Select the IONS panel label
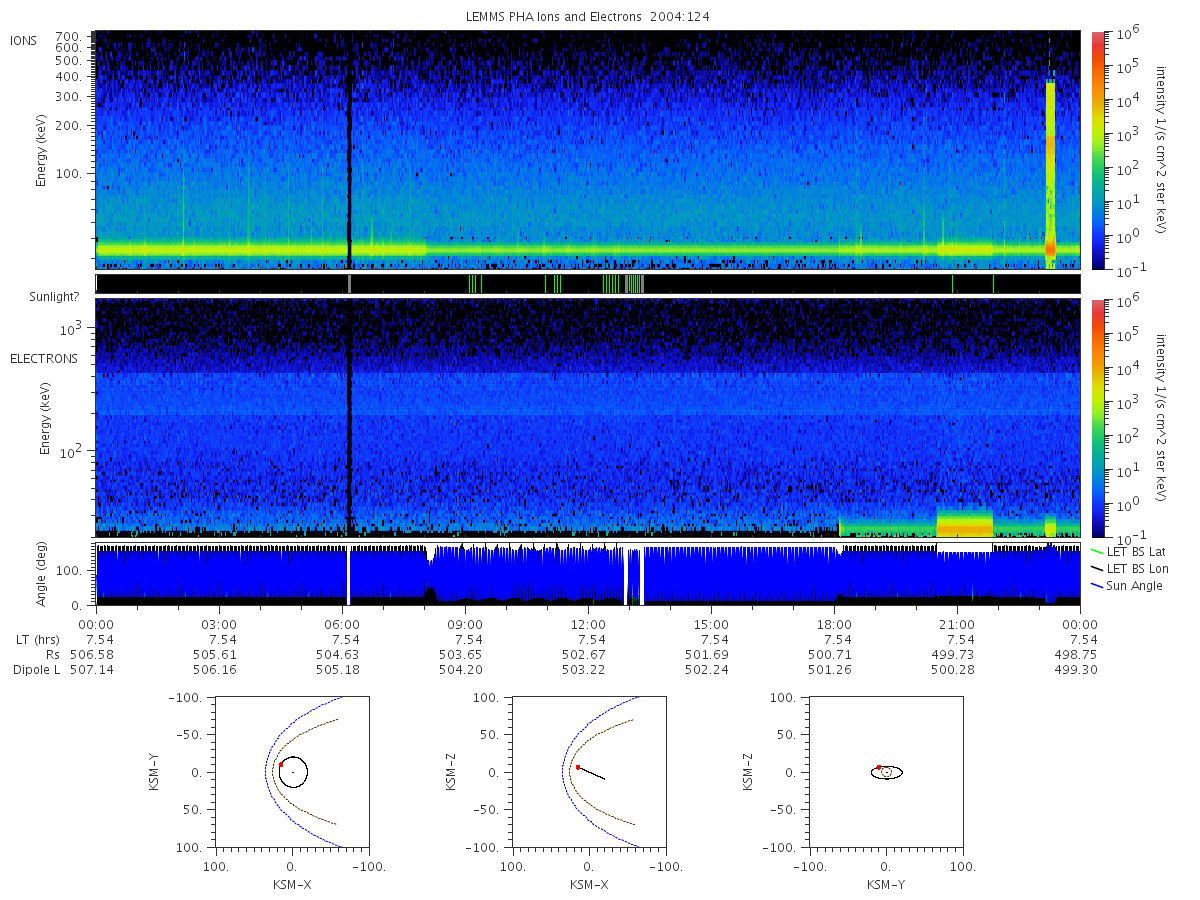Image resolution: width=1200 pixels, height=900 pixels. click(x=24, y=40)
